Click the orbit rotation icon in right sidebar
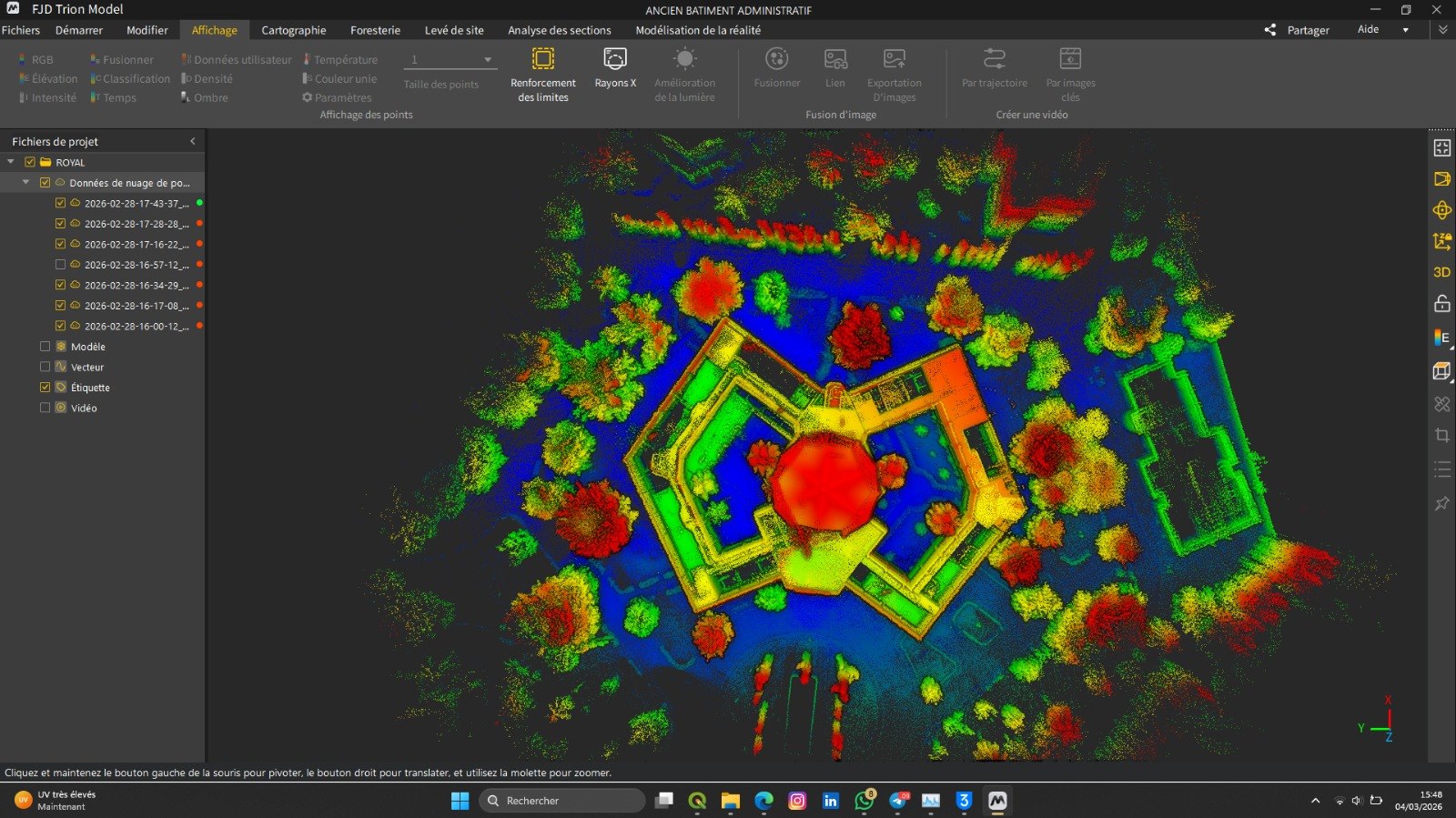The image size is (1456, 818). 1441,210
